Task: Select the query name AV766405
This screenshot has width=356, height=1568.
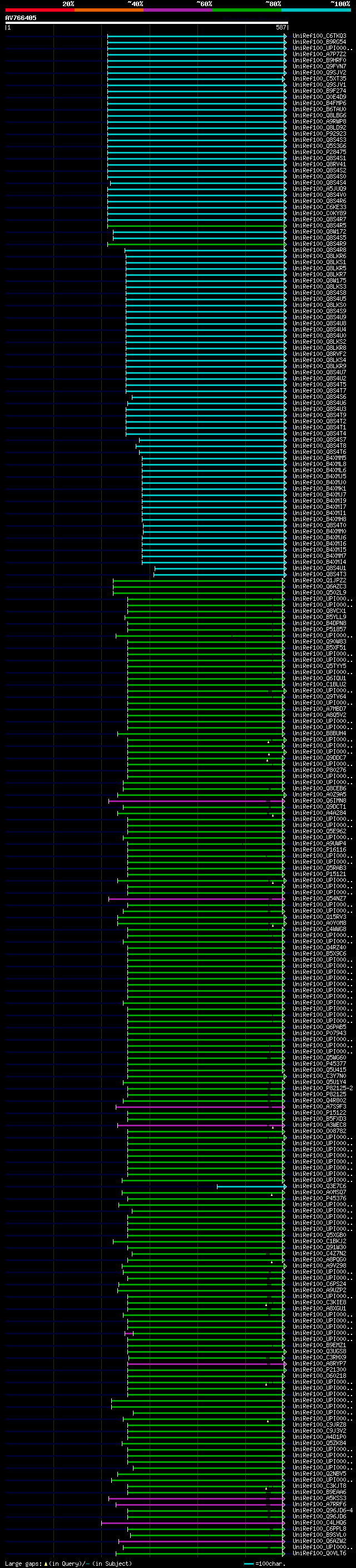Action: 21,18
